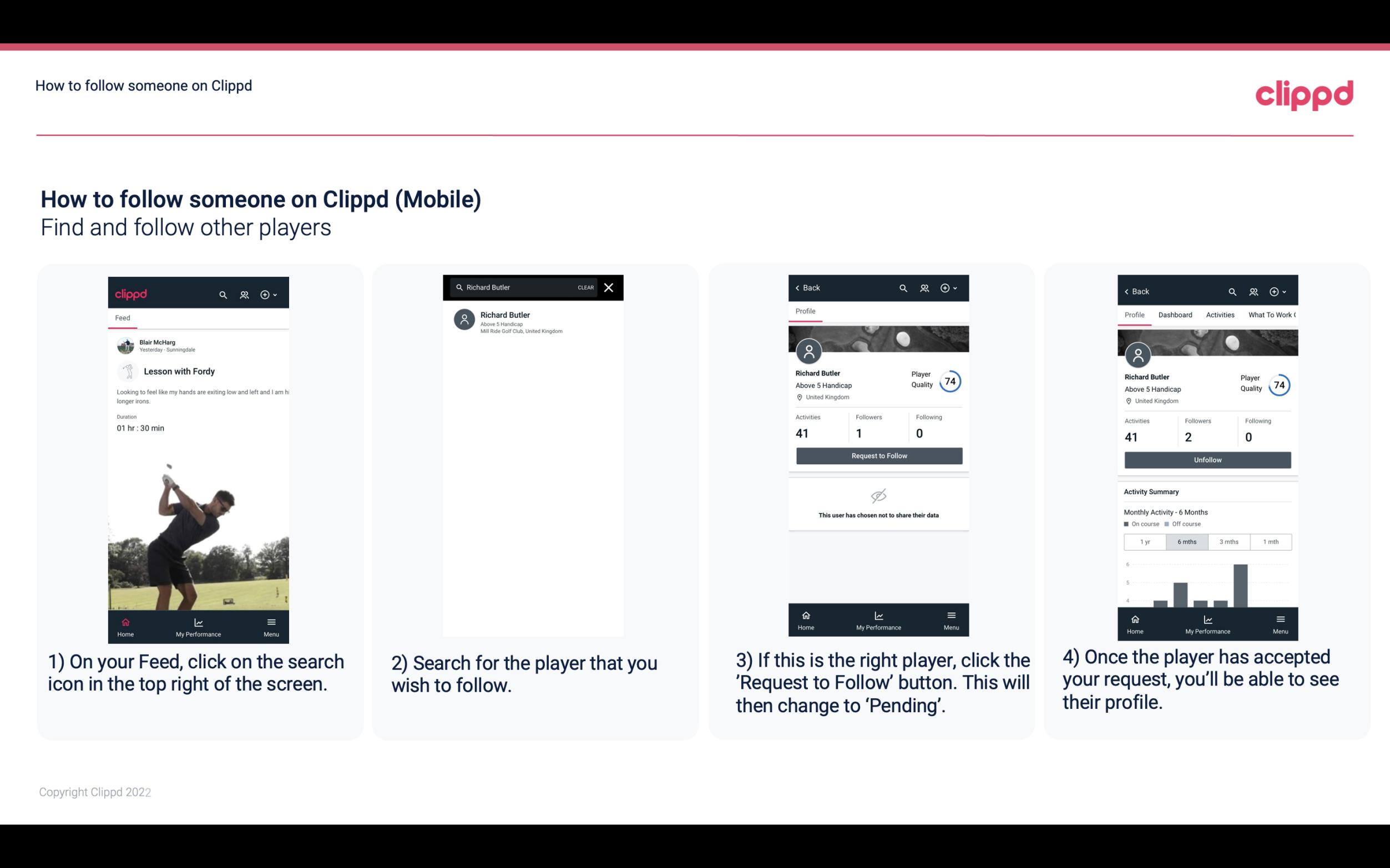The image size is (1390, 868).
Task: Click the Back arrow on Richard Butler profile
Action: coord(799,288)
